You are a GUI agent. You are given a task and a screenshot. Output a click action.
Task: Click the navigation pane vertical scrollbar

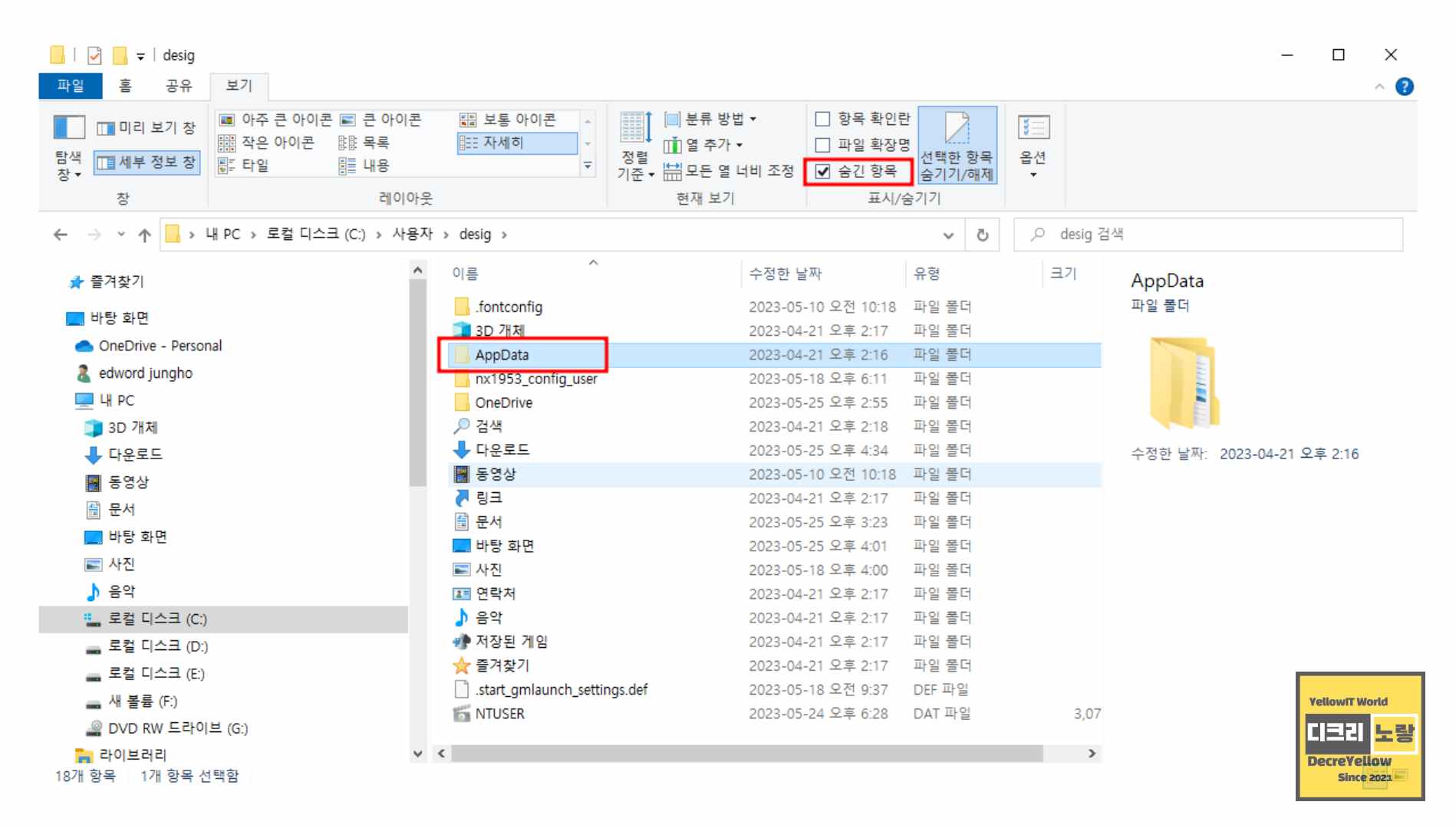point(417,383)
